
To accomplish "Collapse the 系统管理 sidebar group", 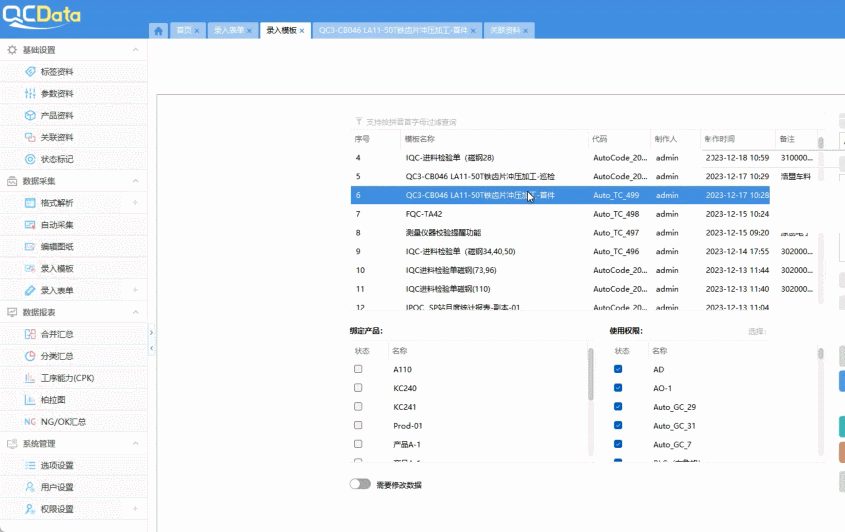I will 135,444.
